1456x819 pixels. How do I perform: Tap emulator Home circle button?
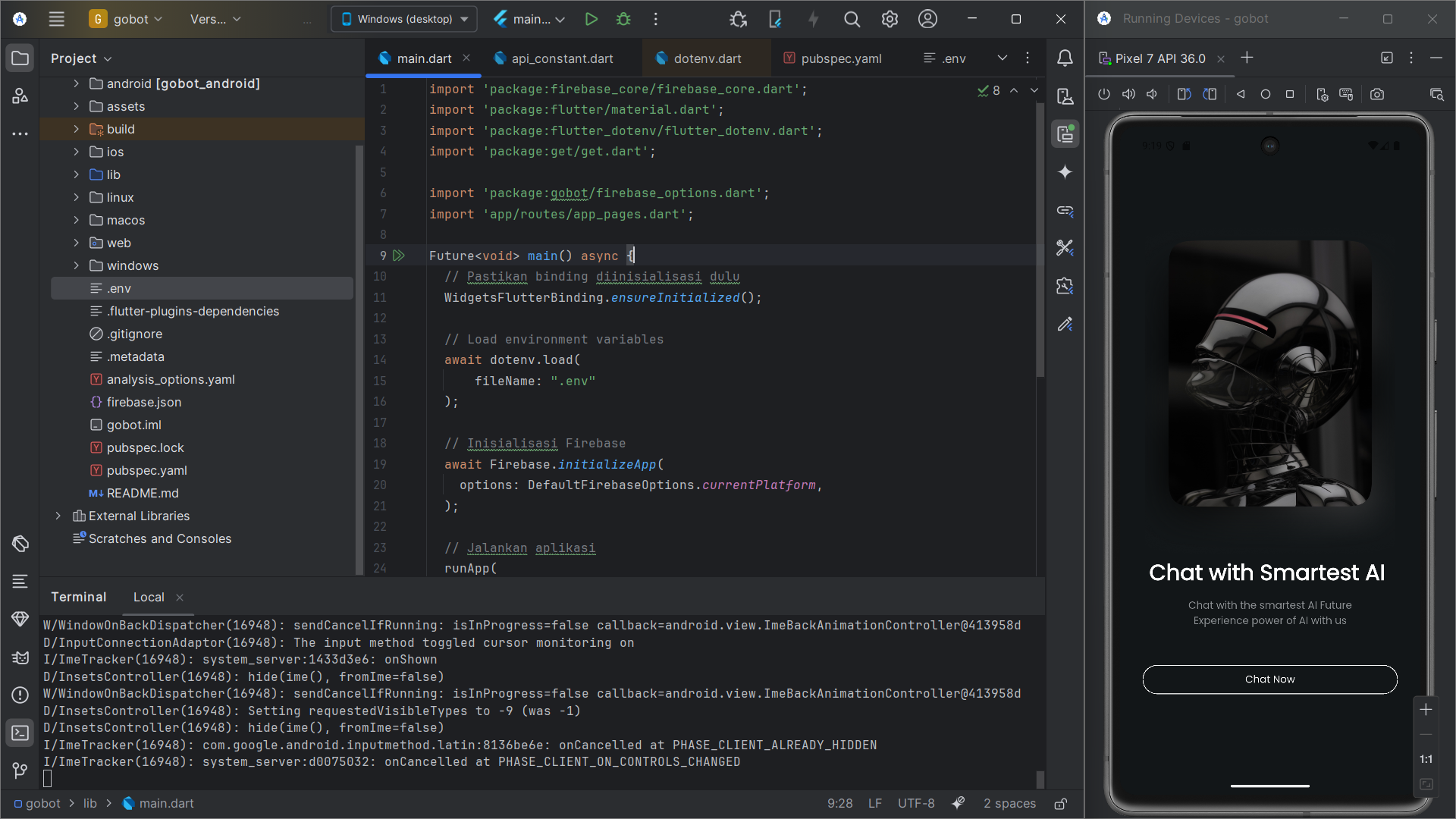(1265, 94)
